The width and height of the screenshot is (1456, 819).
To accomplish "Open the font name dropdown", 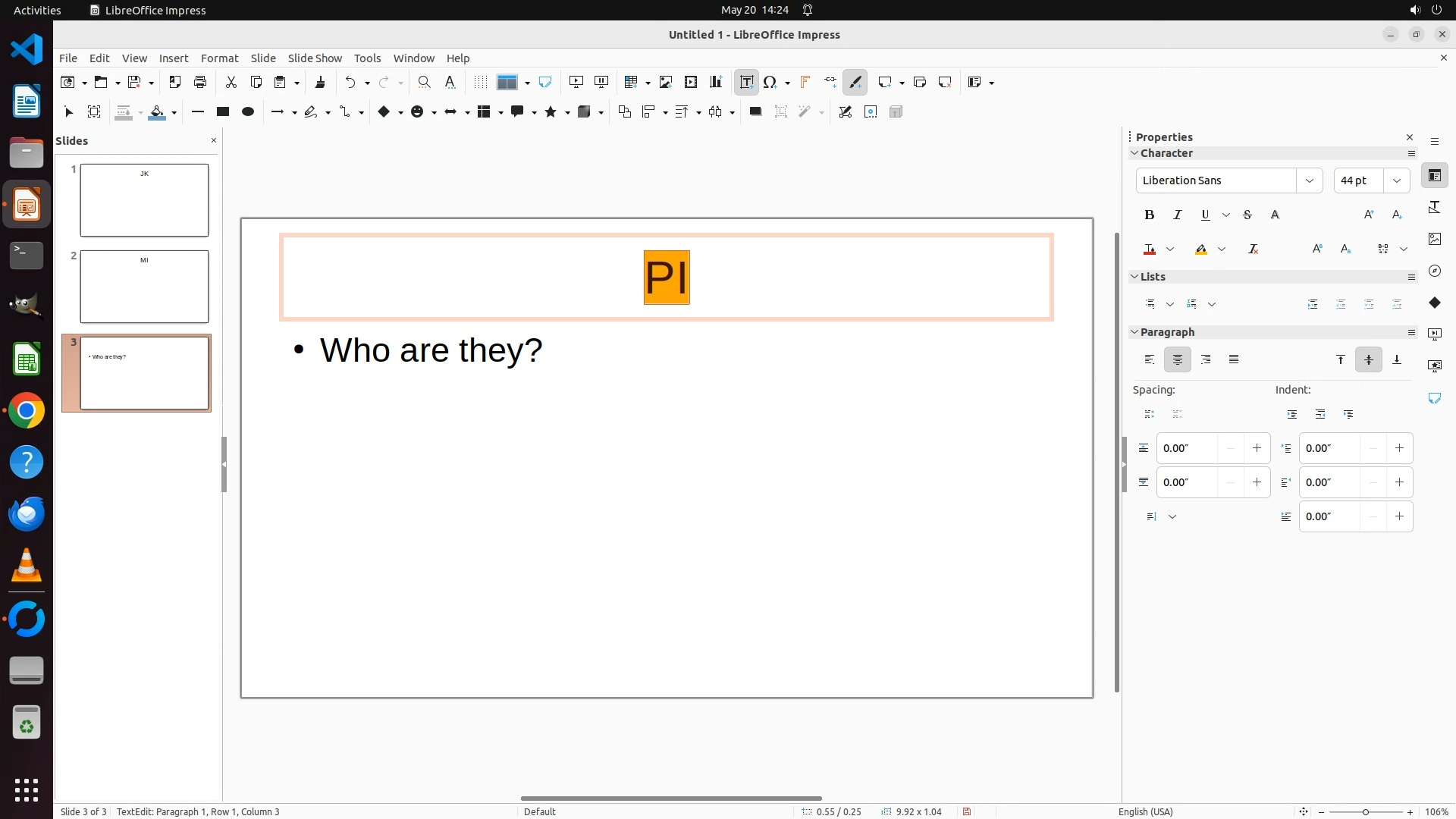I will click(x=1309, y=180).
